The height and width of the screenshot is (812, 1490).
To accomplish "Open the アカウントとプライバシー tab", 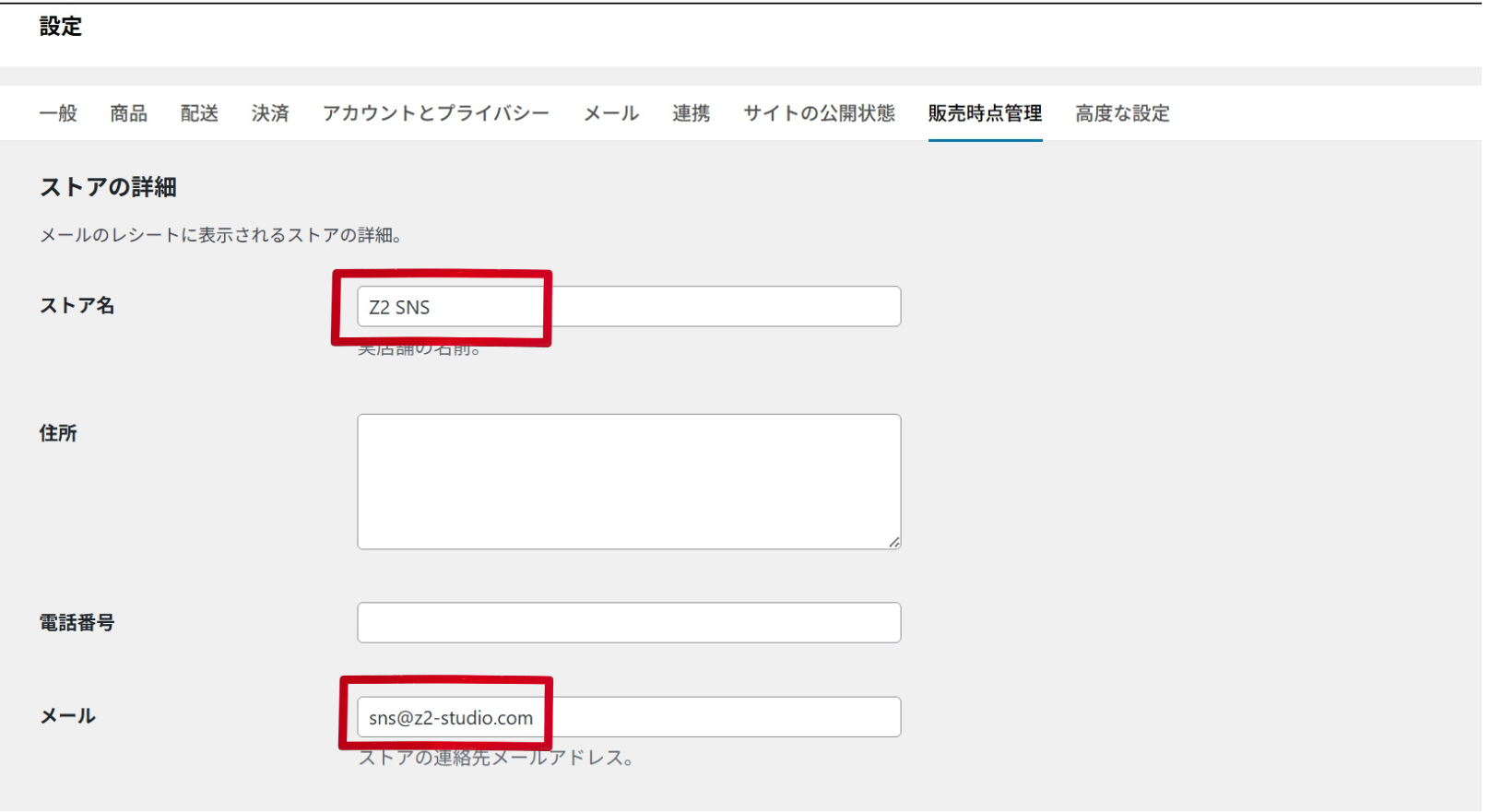I will point(435,113).
